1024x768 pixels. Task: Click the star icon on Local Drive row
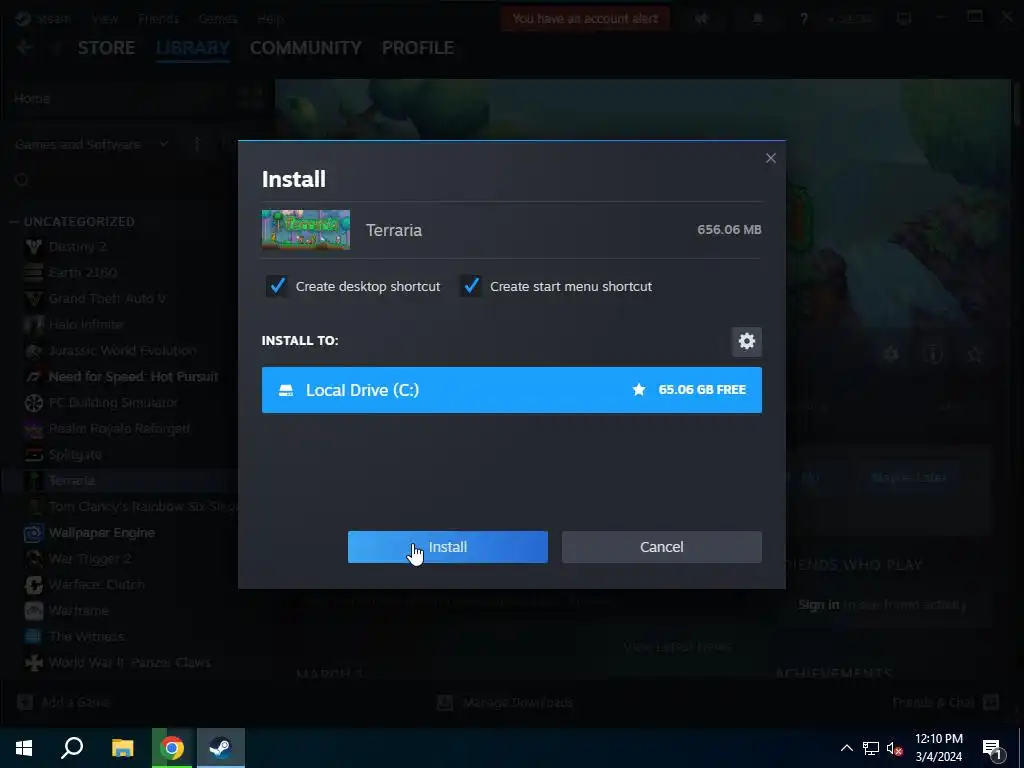639,390
